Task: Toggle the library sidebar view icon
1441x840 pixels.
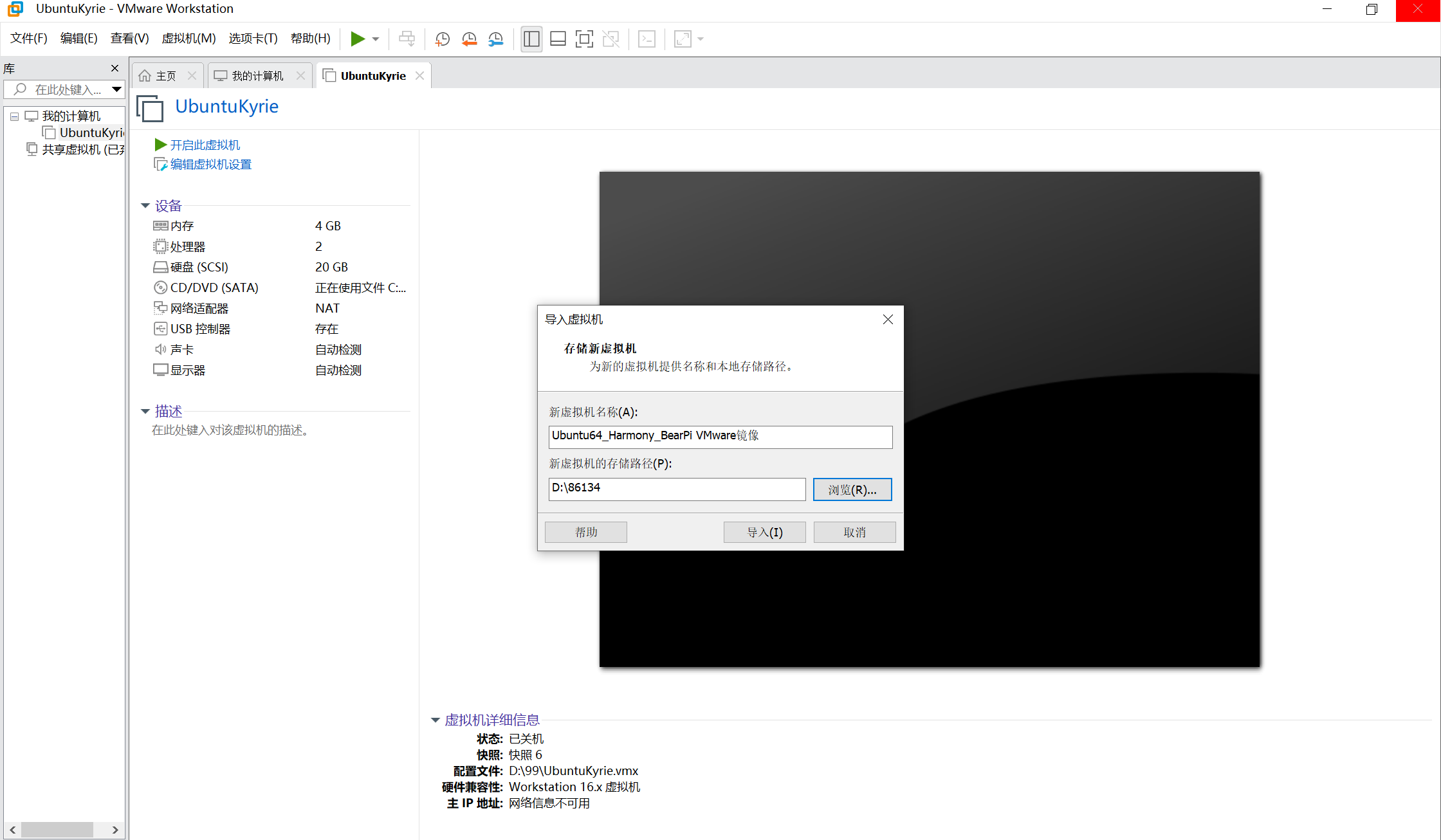Action: click(x=531, y=39)
